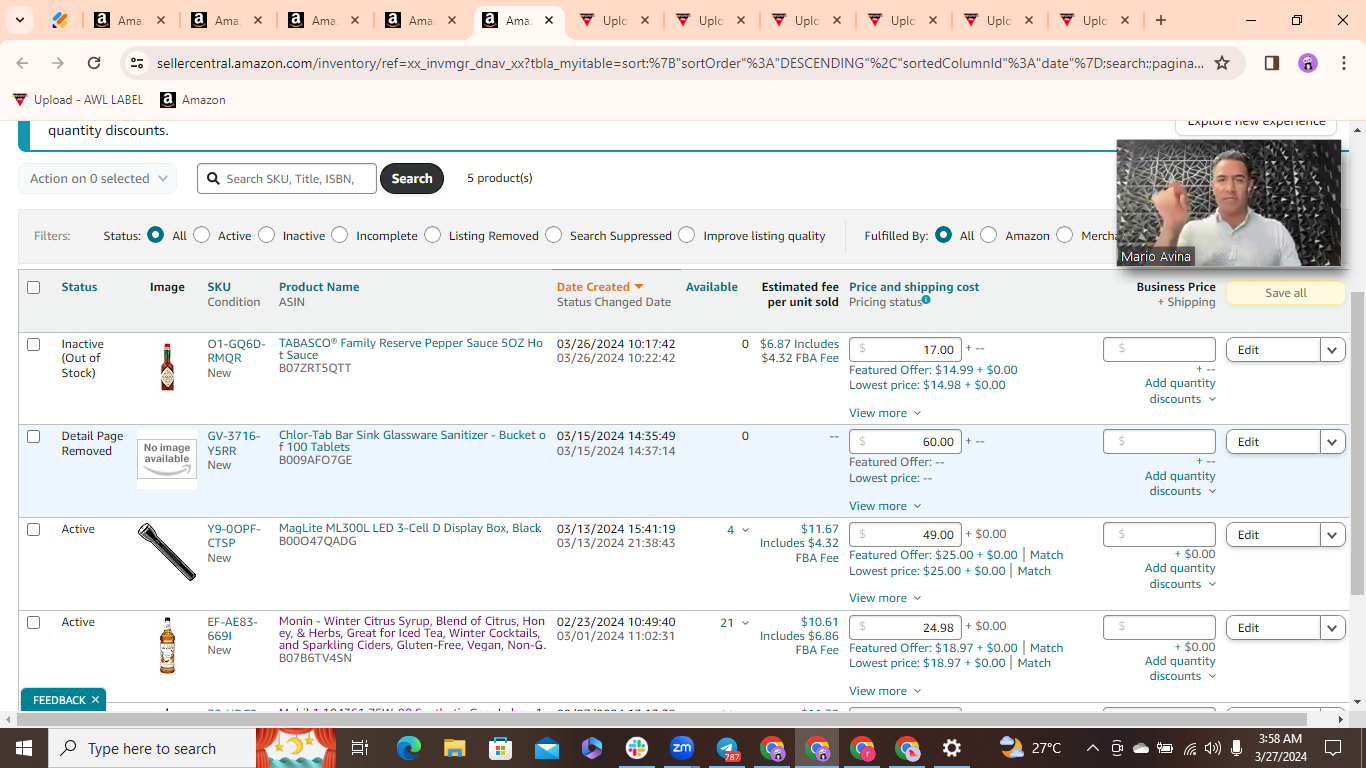1366x768 pixels.
Task: View site information icon in address bar
Action: 138,63
